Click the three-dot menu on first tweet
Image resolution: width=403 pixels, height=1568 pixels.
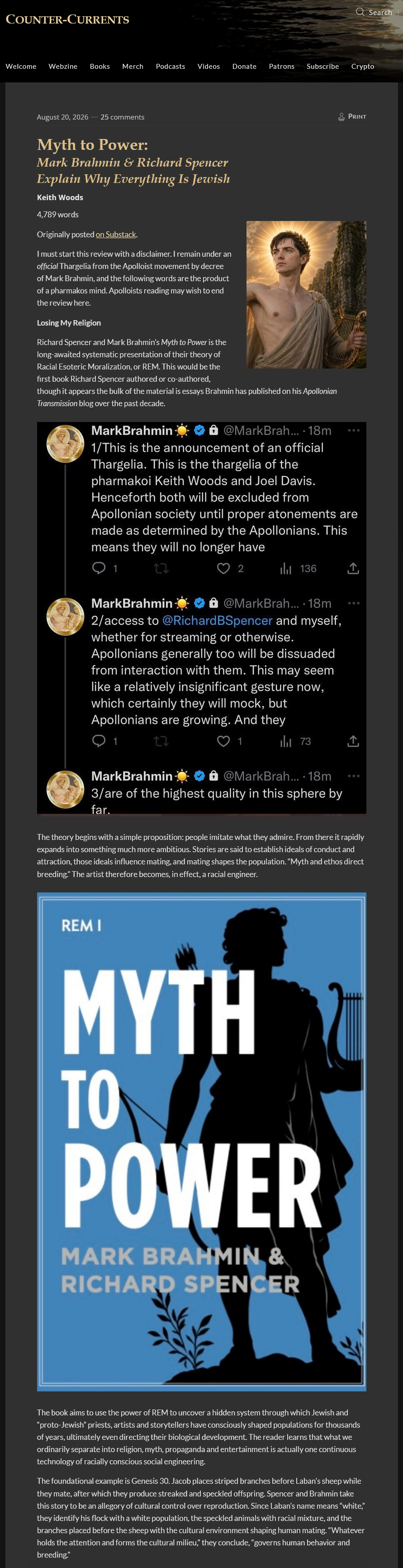click(354, 430)
